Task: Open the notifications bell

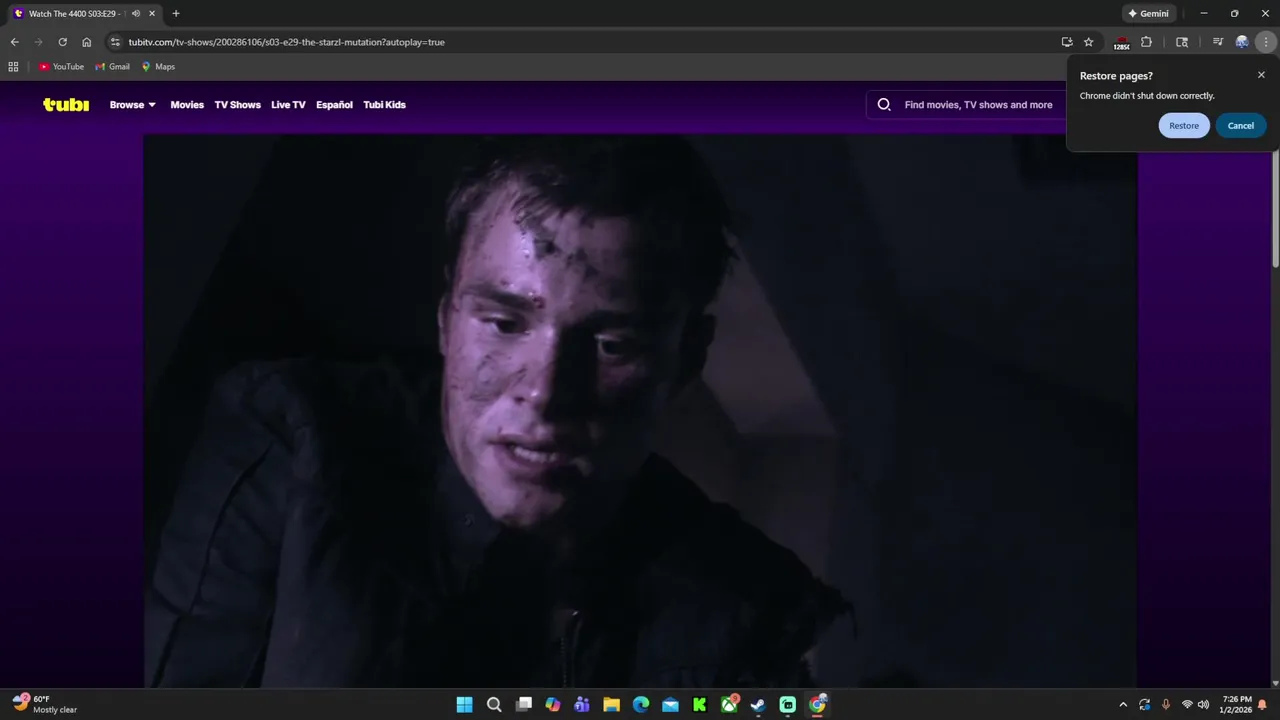Action: click(1262, 704)
